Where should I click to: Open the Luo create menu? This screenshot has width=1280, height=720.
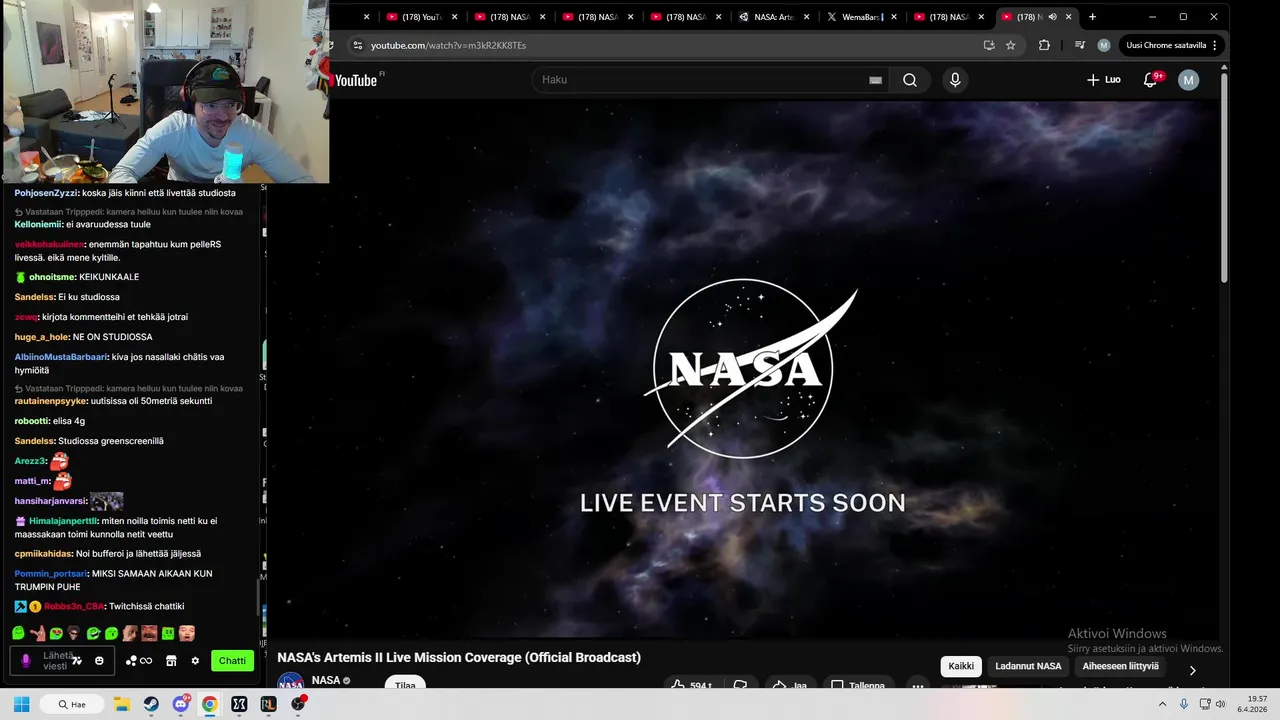pyautogui.click(x=1104, y=80)
